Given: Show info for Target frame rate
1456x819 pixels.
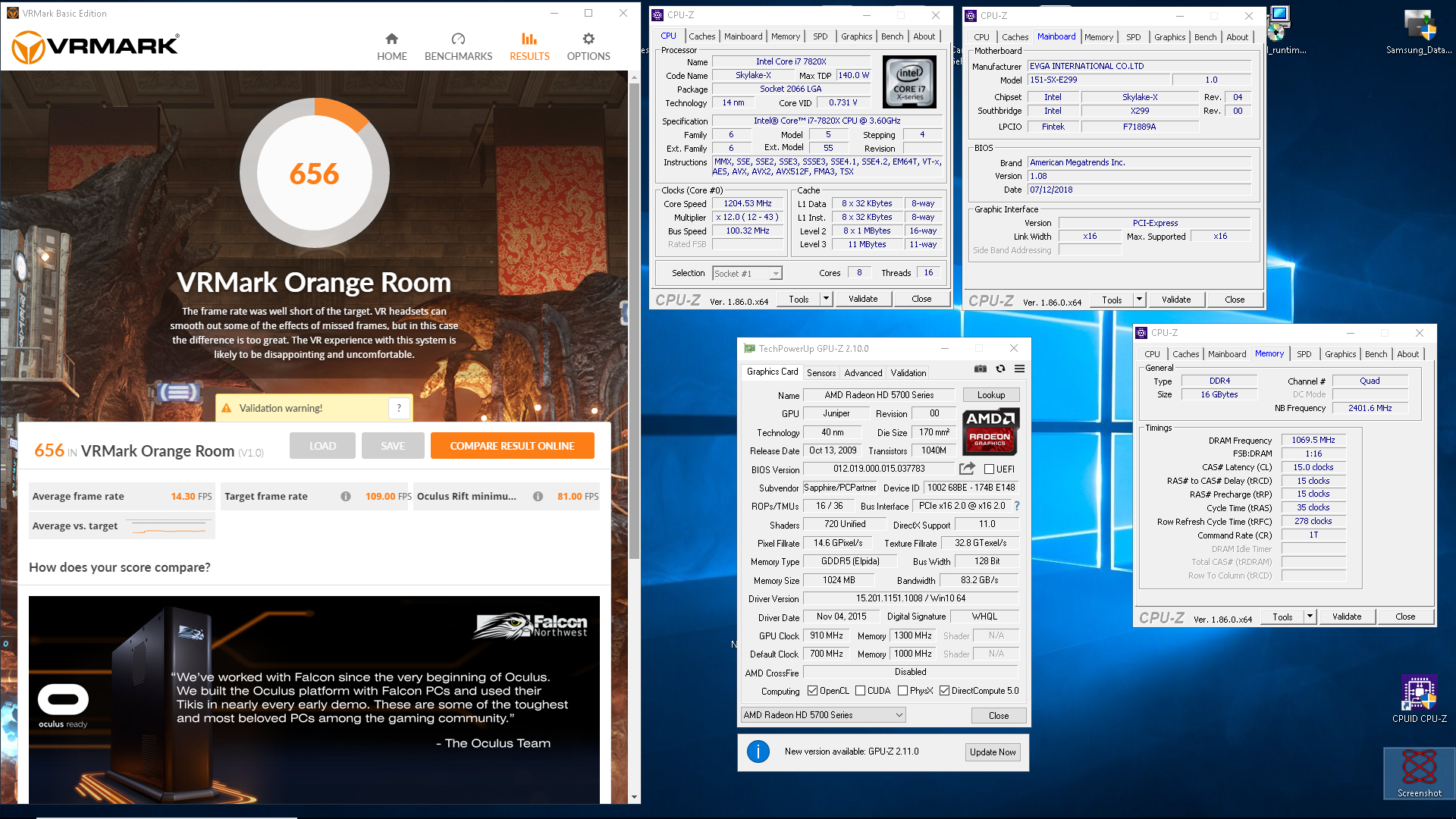Looking at the screenshot, I should 346,497.
